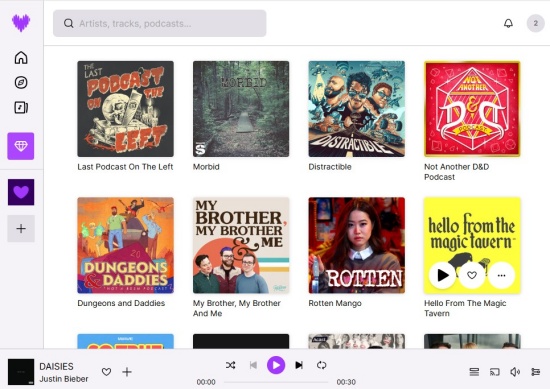Open the Morbid podcast cover
The height and width of the screenshot is (389, 550).
pyautogui.click(x=241, y=109)
